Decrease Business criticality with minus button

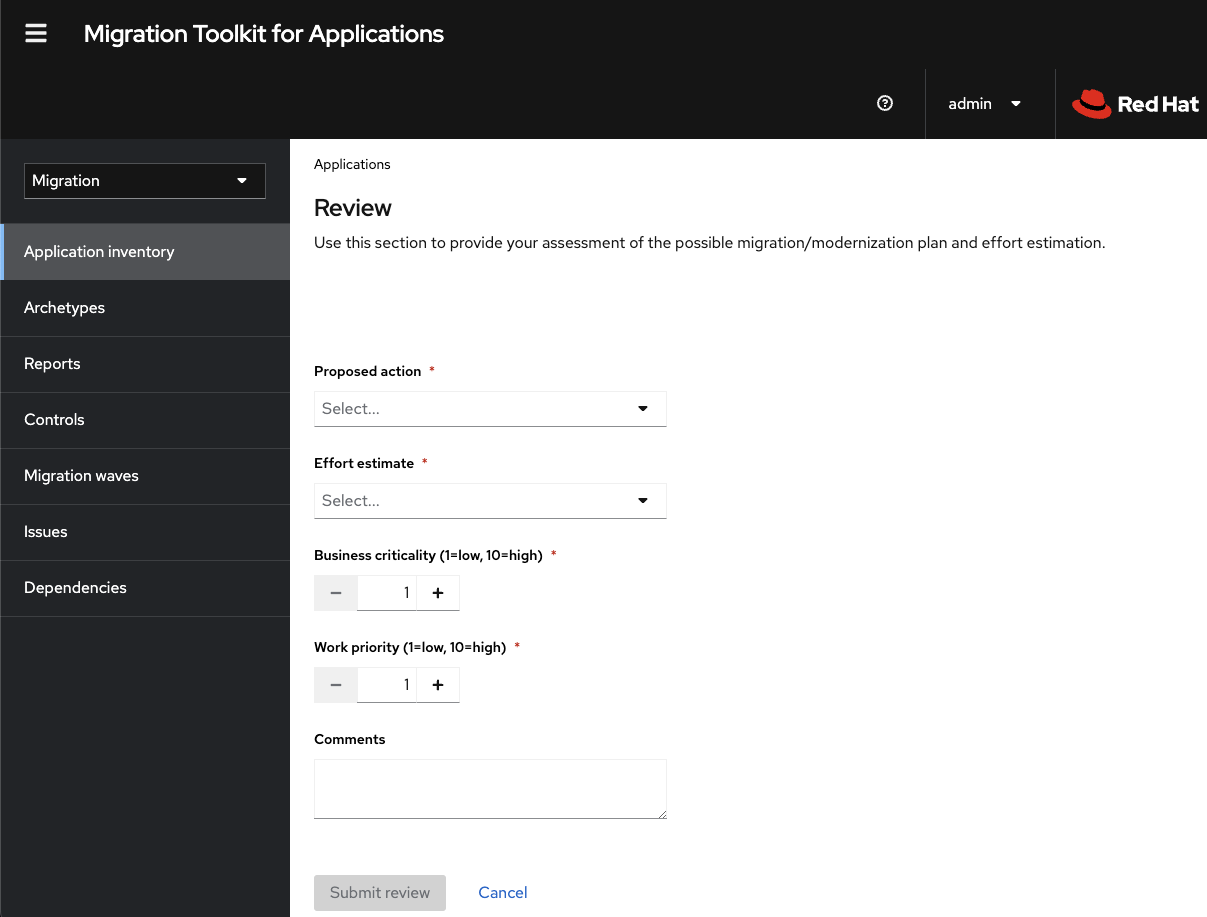coord(336,593)
